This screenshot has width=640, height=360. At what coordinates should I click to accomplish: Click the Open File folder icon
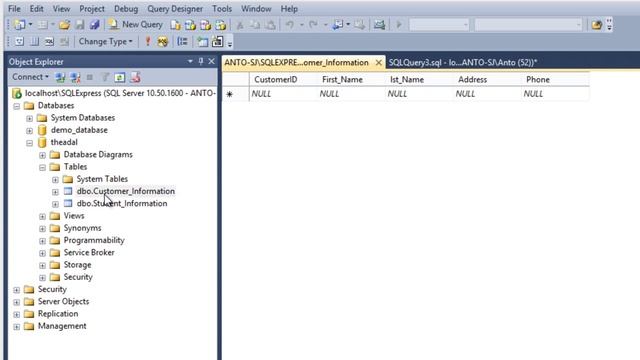click(x=64, y=25)
